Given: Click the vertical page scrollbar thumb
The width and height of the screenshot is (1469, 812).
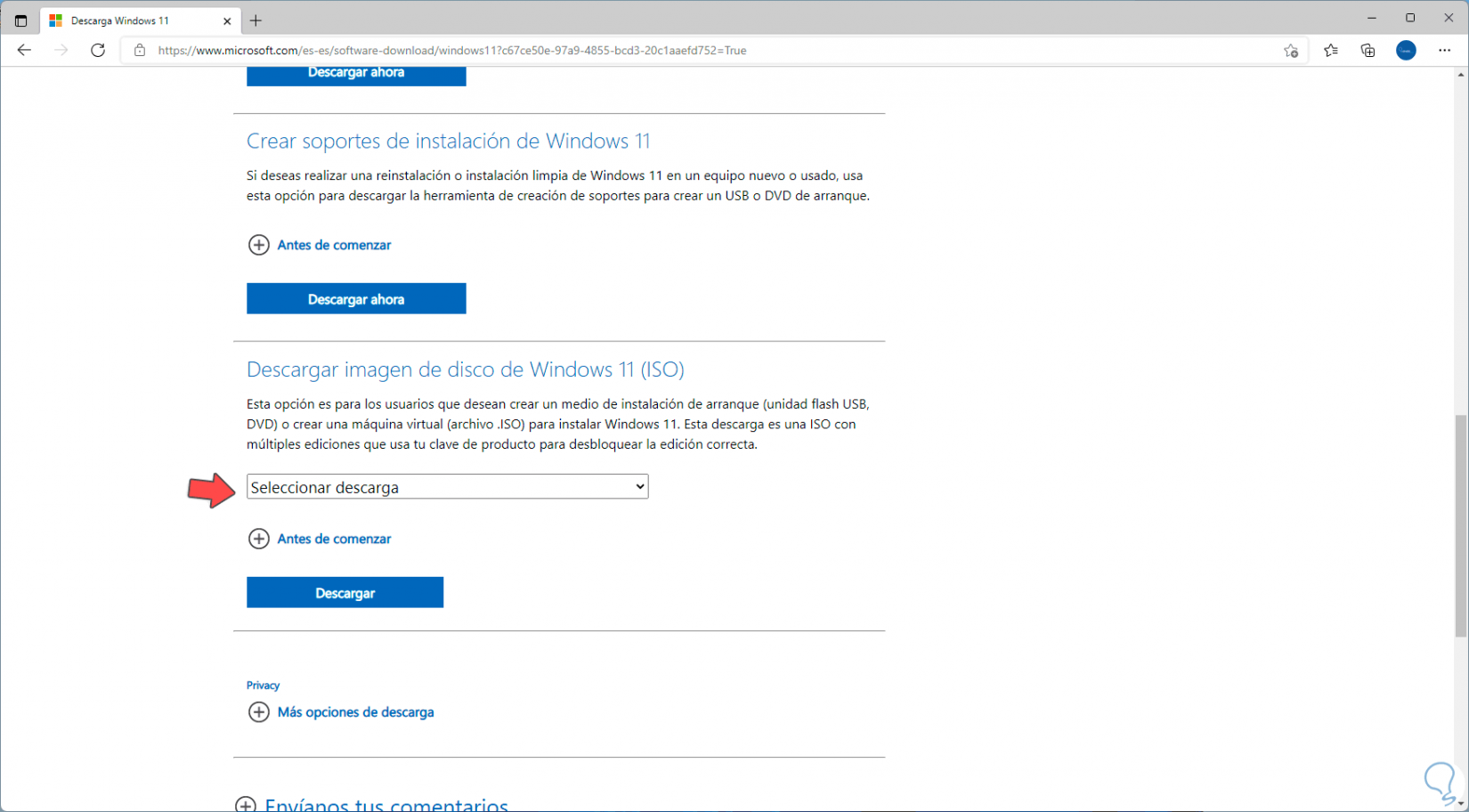Looking at the screenshot, I should (1460, 526).
